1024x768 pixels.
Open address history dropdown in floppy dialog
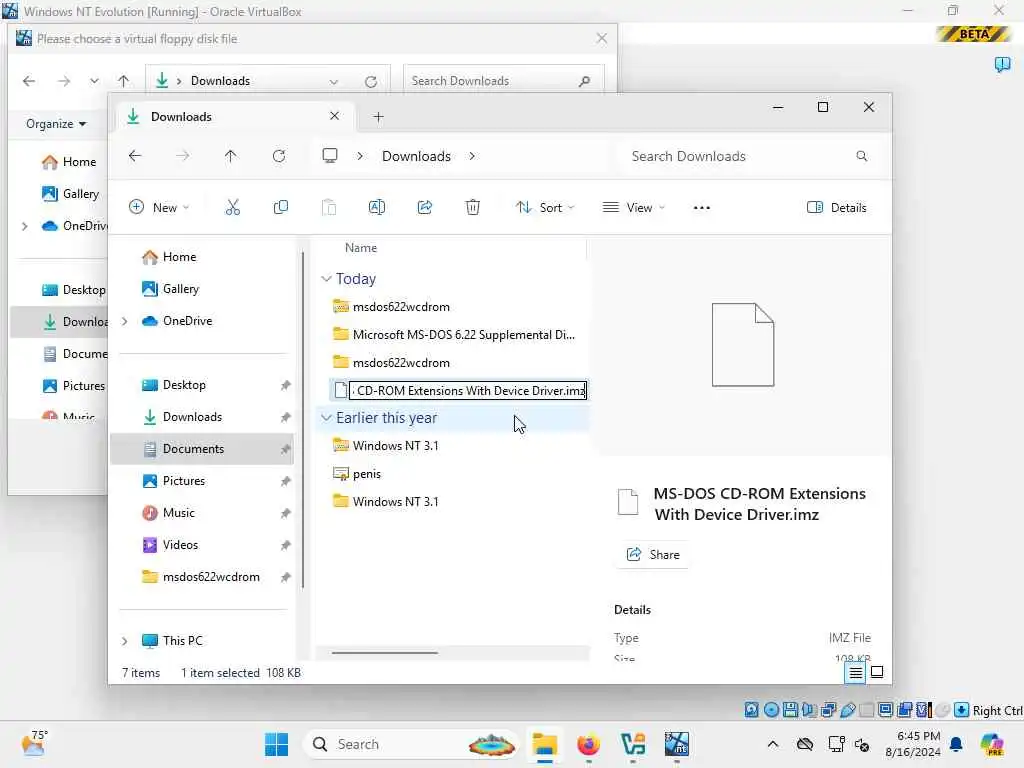[334, 82]
